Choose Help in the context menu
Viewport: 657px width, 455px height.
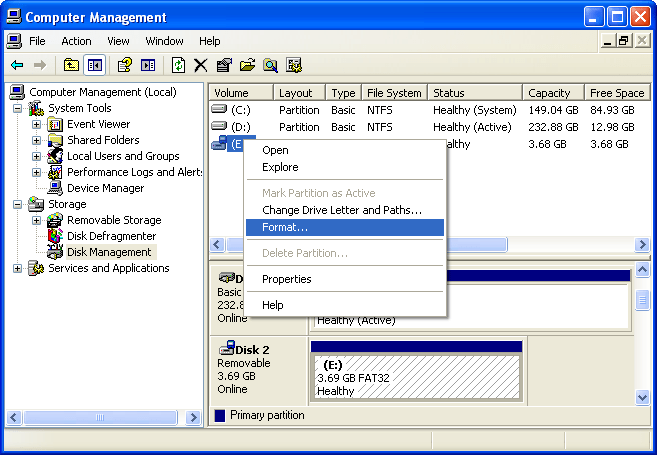tap(345, 305)
